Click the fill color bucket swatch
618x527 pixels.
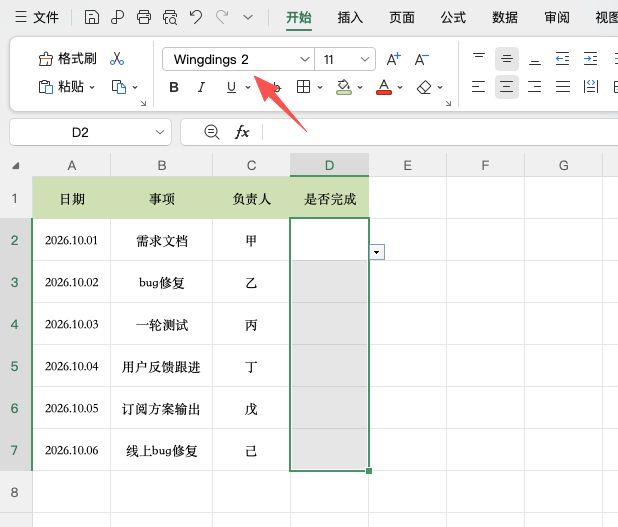click(344, 87)
